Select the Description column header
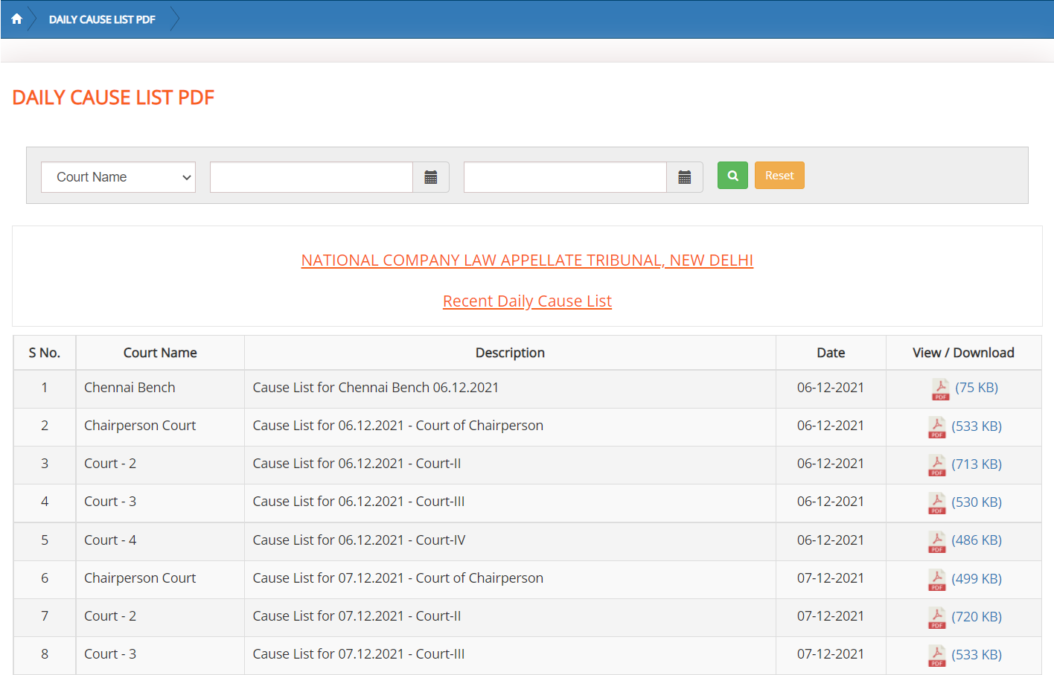Image resolution: width=1054 pixels, height=675 pixels. coord(510,353)
